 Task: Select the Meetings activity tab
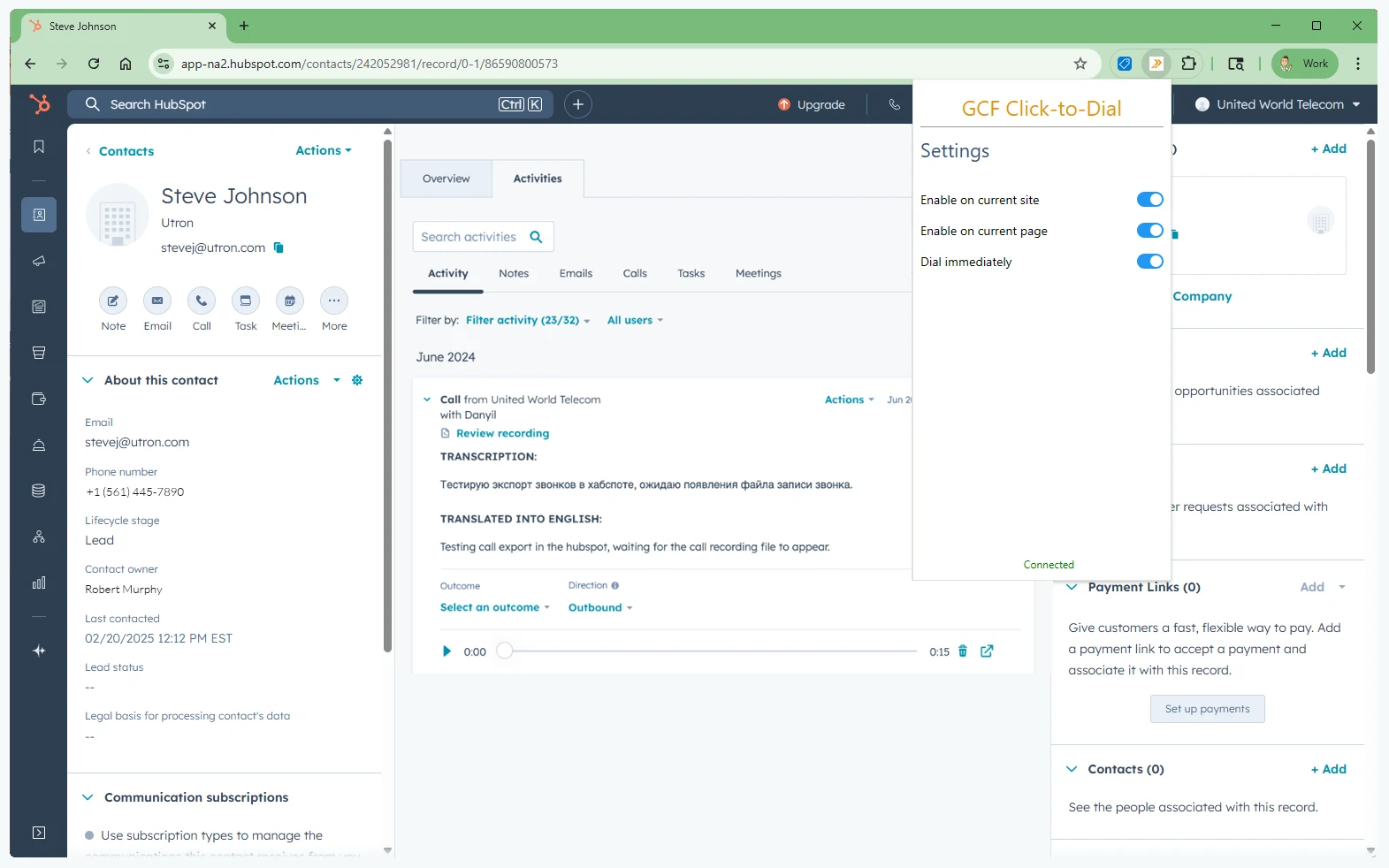[759, 273]
